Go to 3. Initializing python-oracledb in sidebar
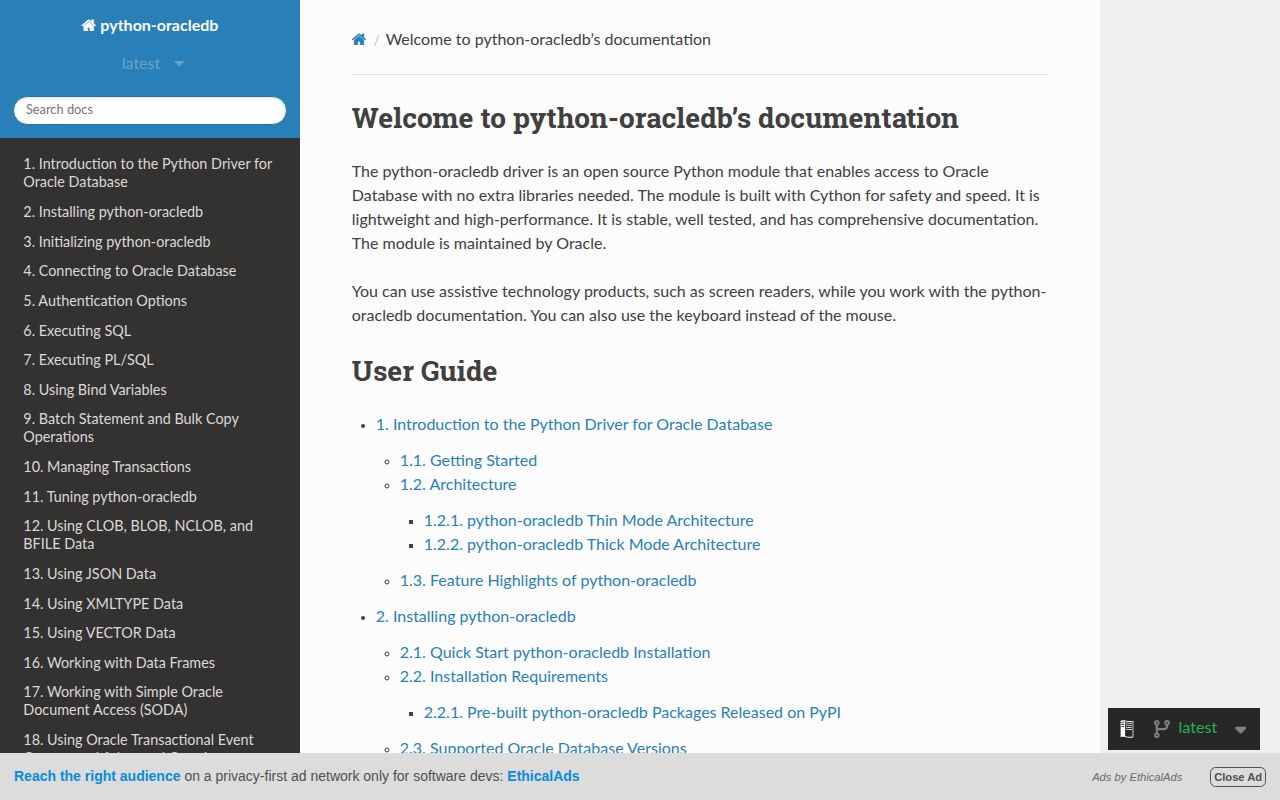 pyautogui.click(x=150, y=242)
